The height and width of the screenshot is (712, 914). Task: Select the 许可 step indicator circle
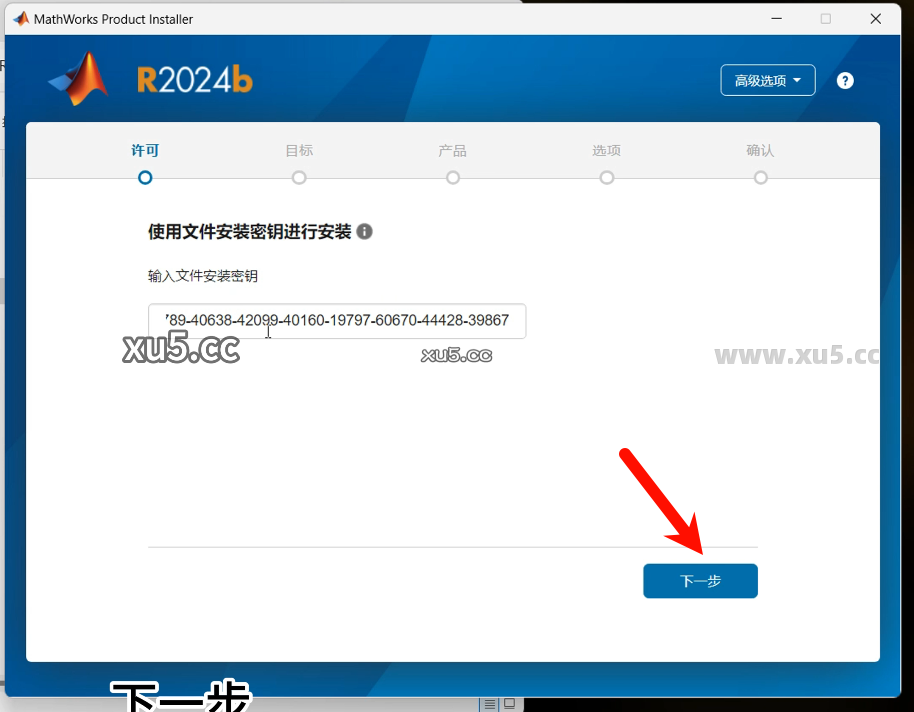[x=145, y=177]
